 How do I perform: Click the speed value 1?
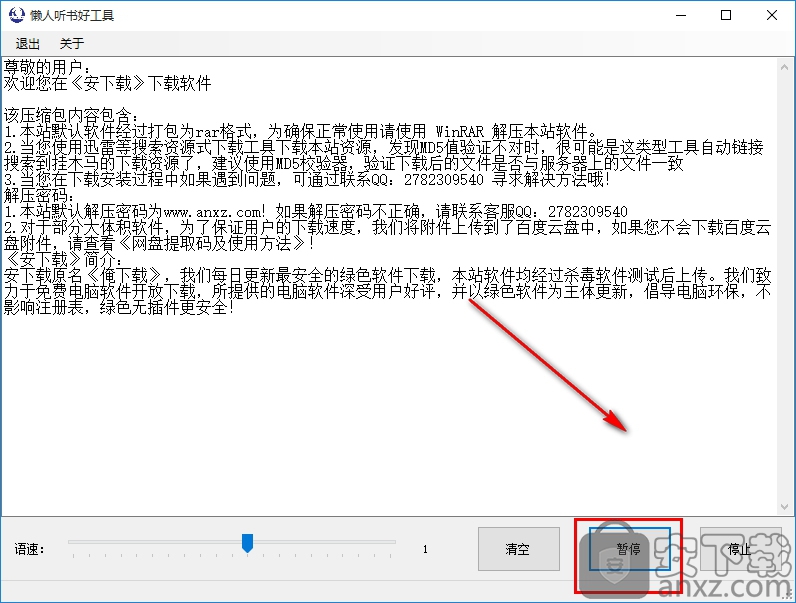[425, 549]
